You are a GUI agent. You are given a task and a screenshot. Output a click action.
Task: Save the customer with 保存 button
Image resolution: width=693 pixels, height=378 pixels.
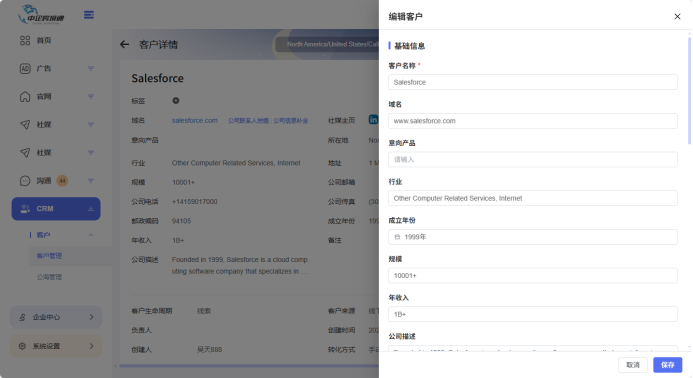coord(667,365)
